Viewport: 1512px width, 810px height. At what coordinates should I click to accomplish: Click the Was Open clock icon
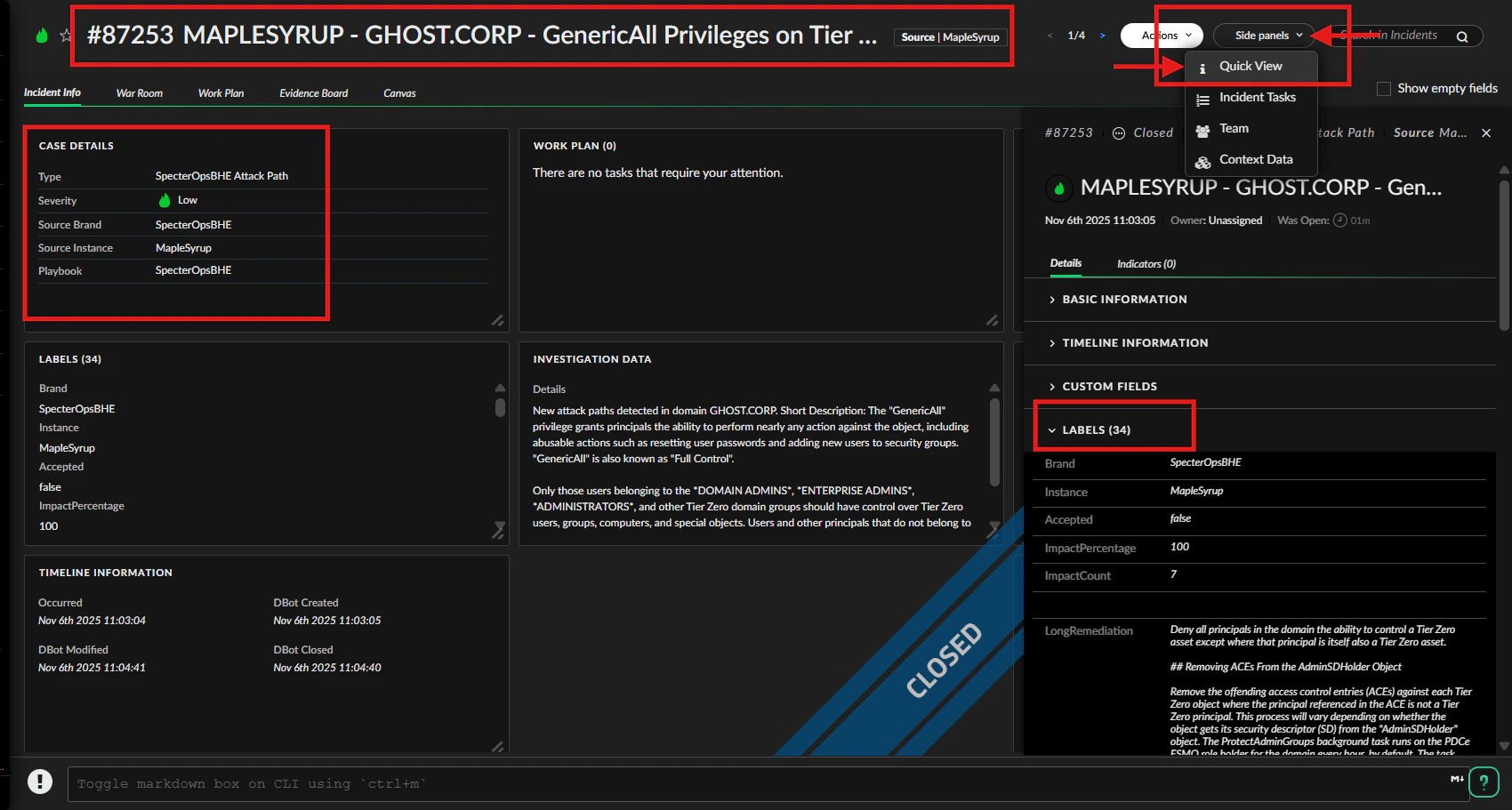1339,221
